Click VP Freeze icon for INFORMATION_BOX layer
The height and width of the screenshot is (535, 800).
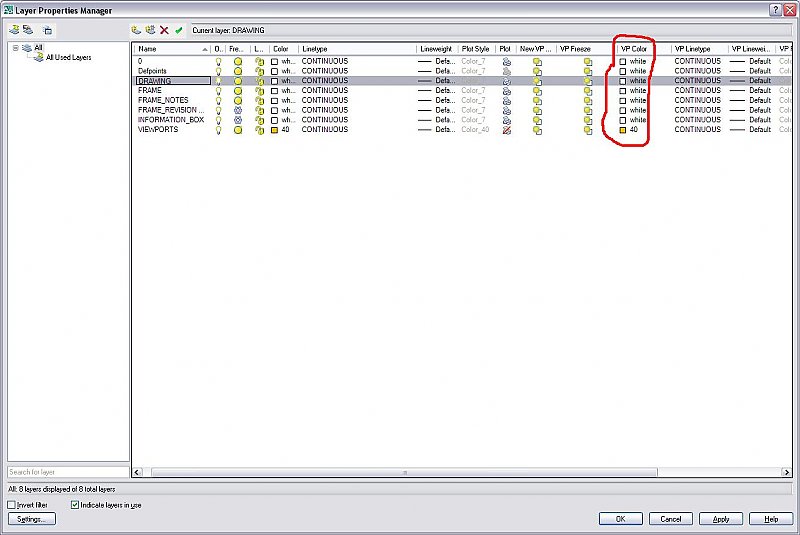tap(588, 120)
